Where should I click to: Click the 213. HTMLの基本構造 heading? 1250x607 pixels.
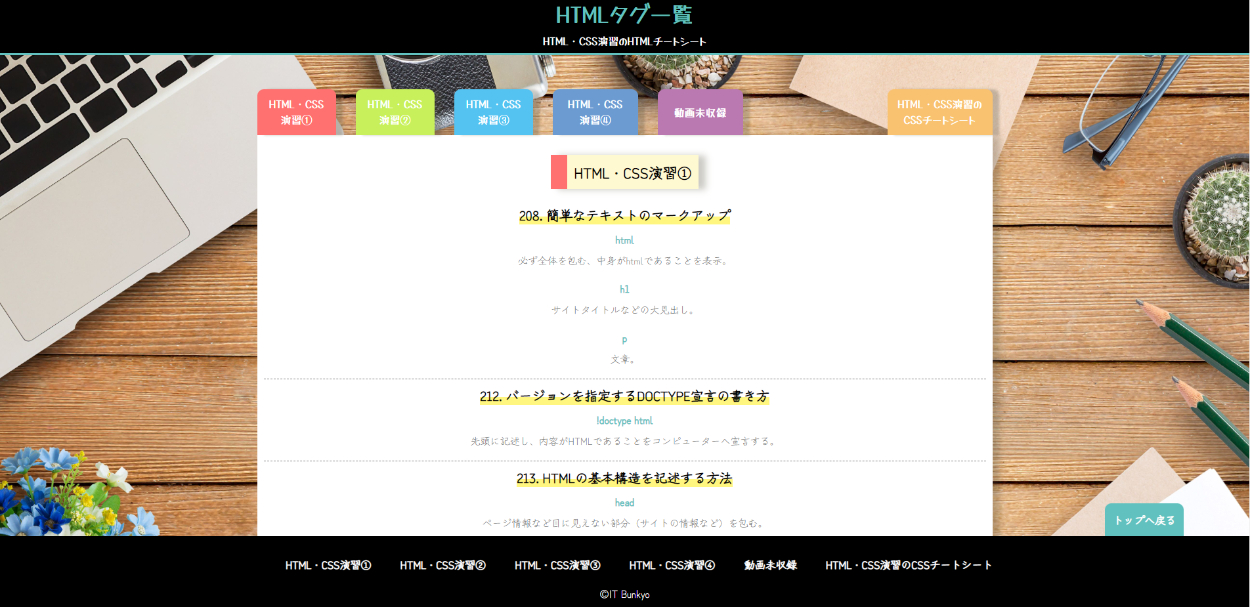pyautogui.click(x=624, y=479)
